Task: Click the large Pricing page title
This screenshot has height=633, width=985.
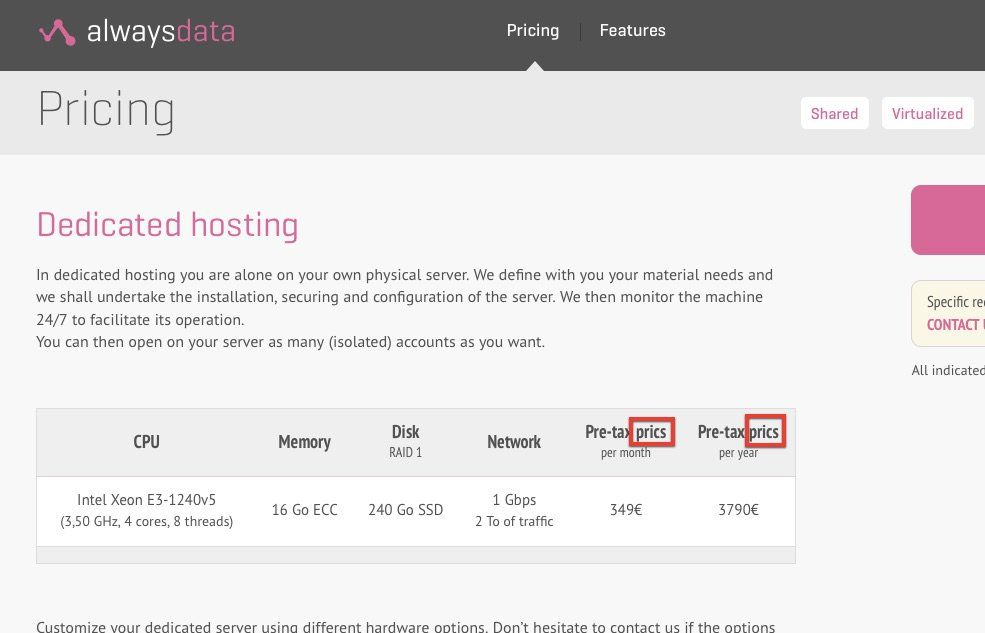Action: tap(106, 110)
